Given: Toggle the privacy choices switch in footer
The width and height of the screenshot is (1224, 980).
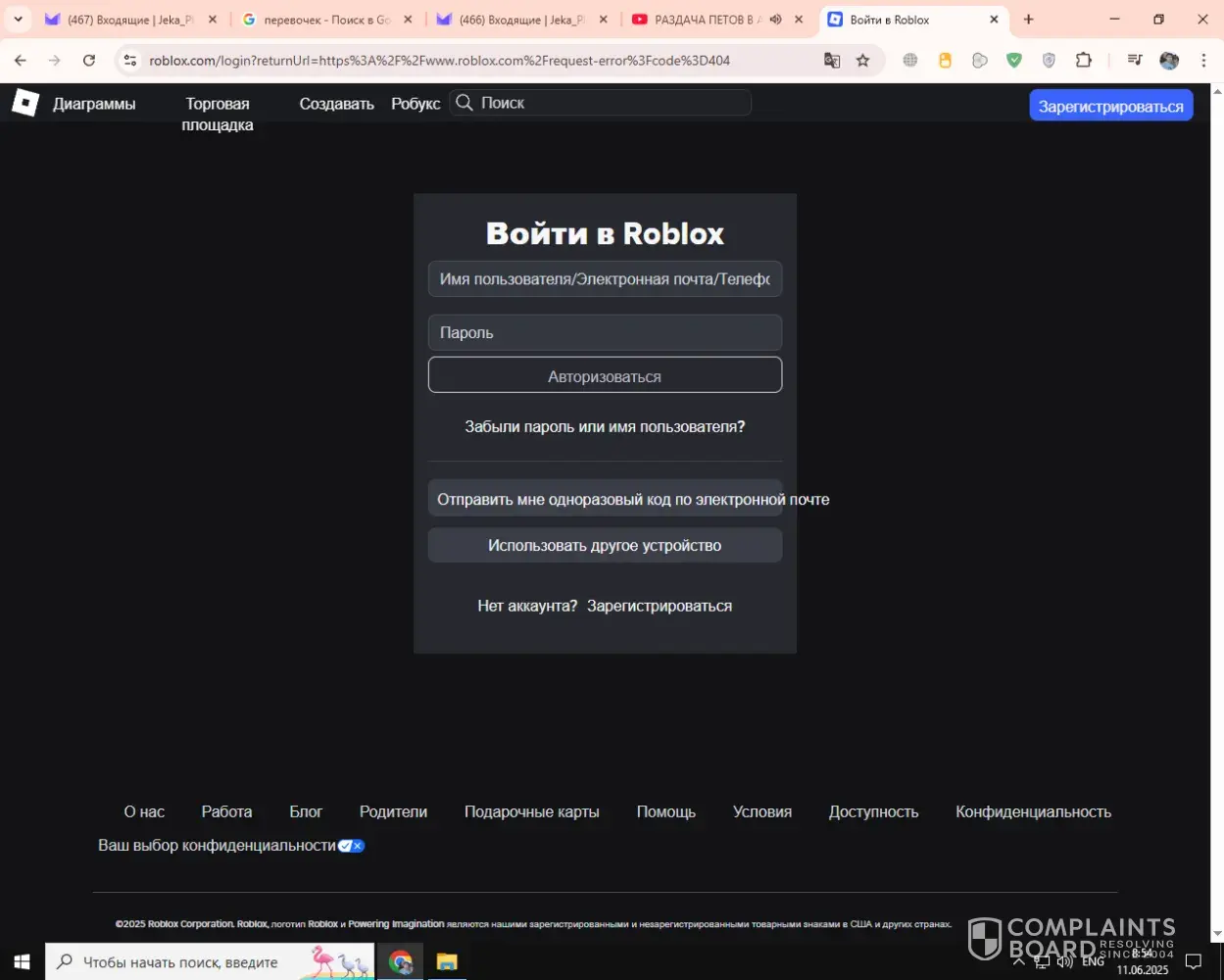Looking at the screenshot, I should [351, 846].
